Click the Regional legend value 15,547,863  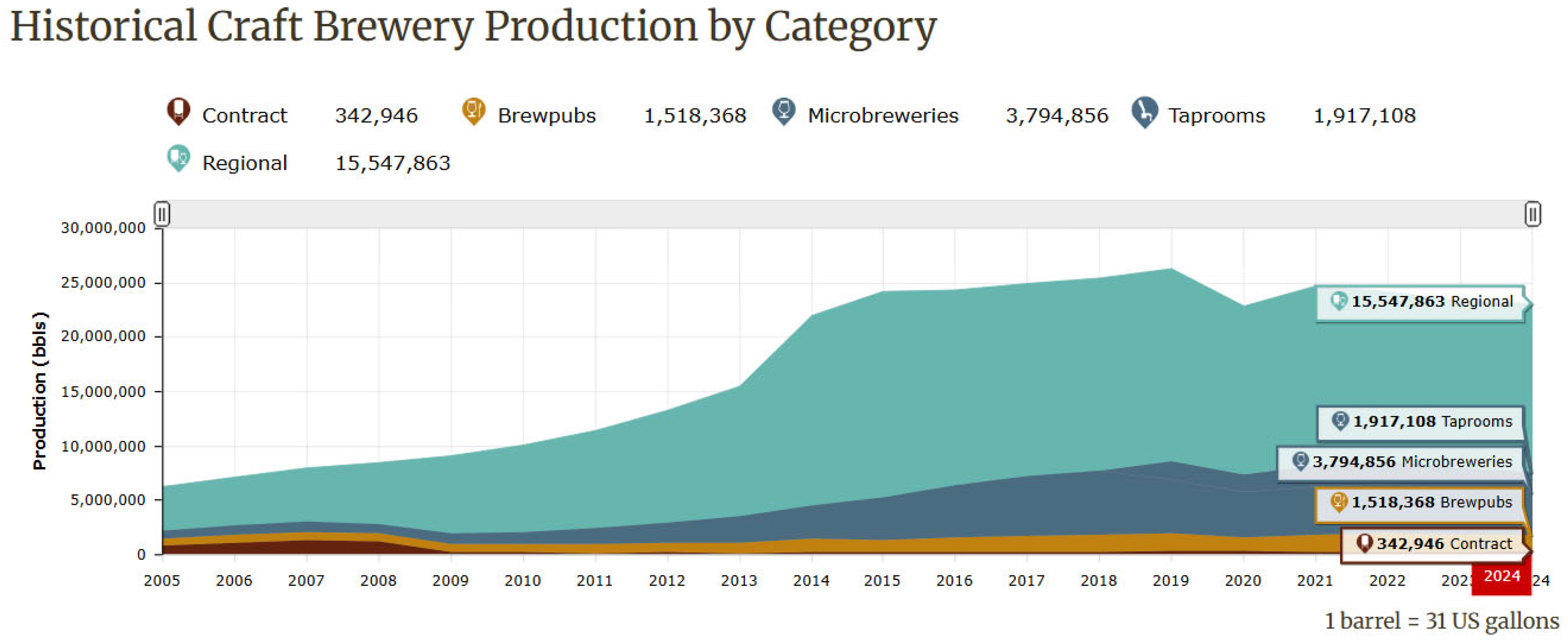392,163
